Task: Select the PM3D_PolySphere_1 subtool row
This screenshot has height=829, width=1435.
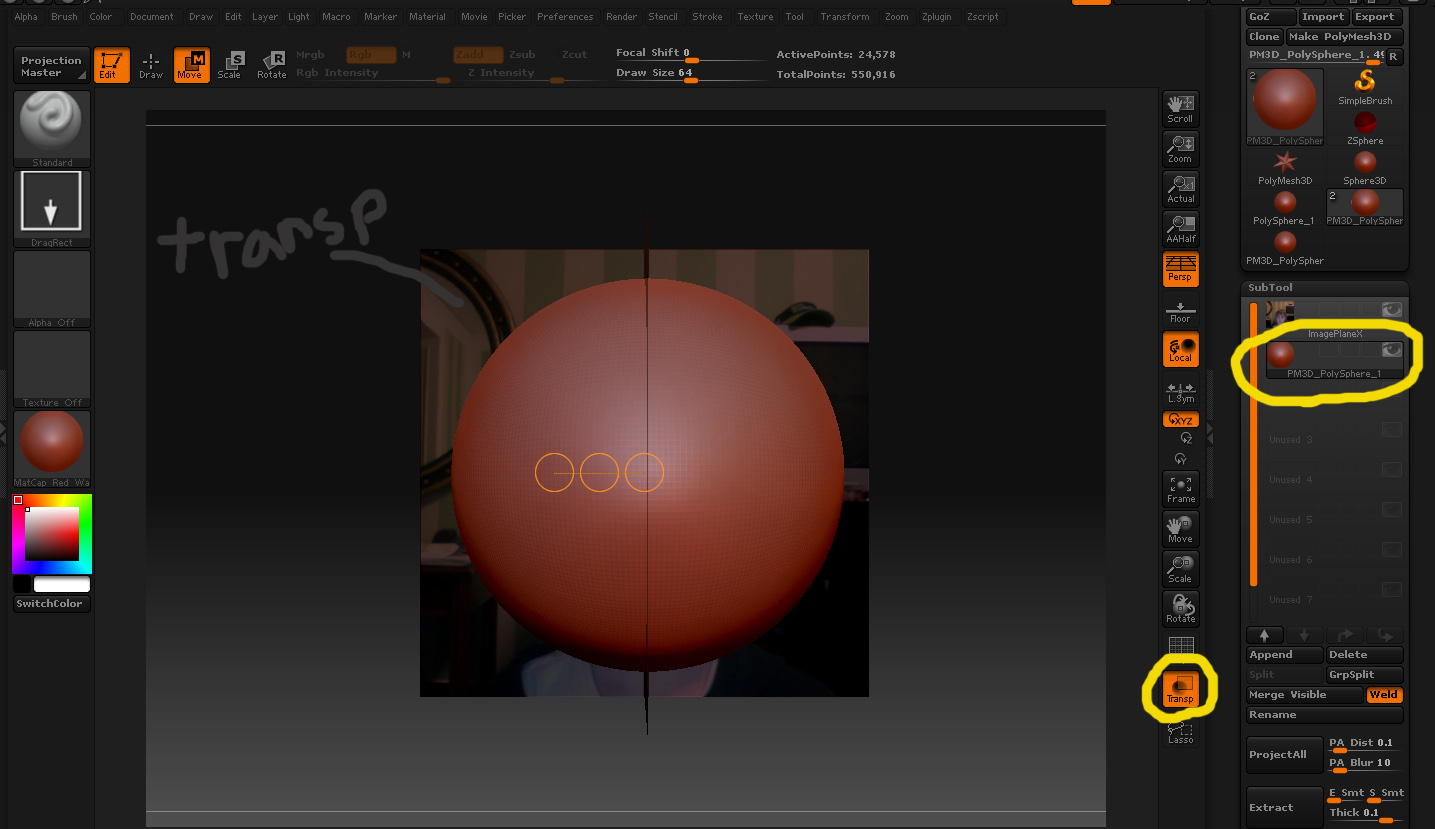Action: tap(1334, 360)
